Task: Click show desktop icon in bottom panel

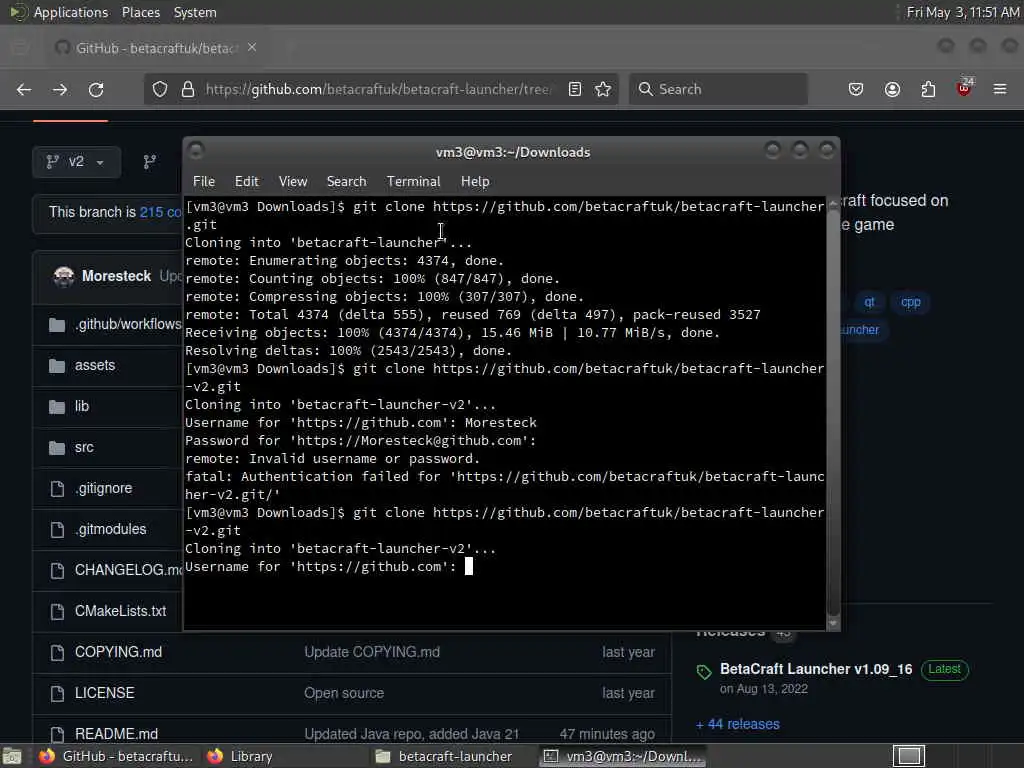Action: coord(12,756)
